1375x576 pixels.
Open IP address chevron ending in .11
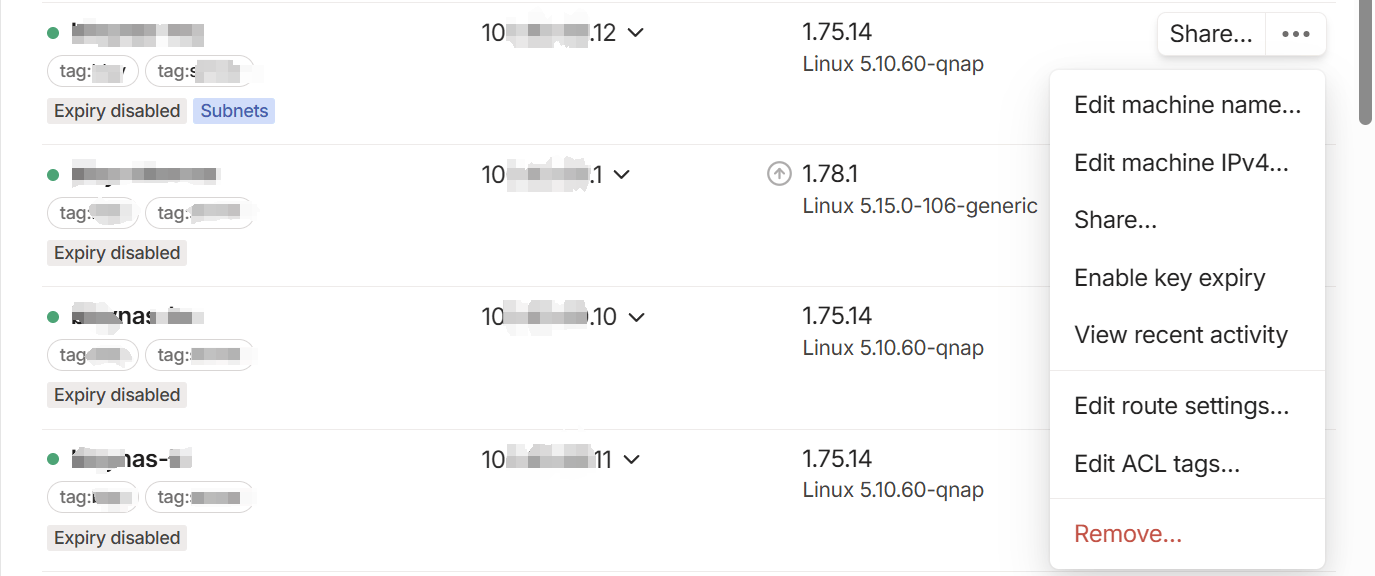(x=631, y=460)
